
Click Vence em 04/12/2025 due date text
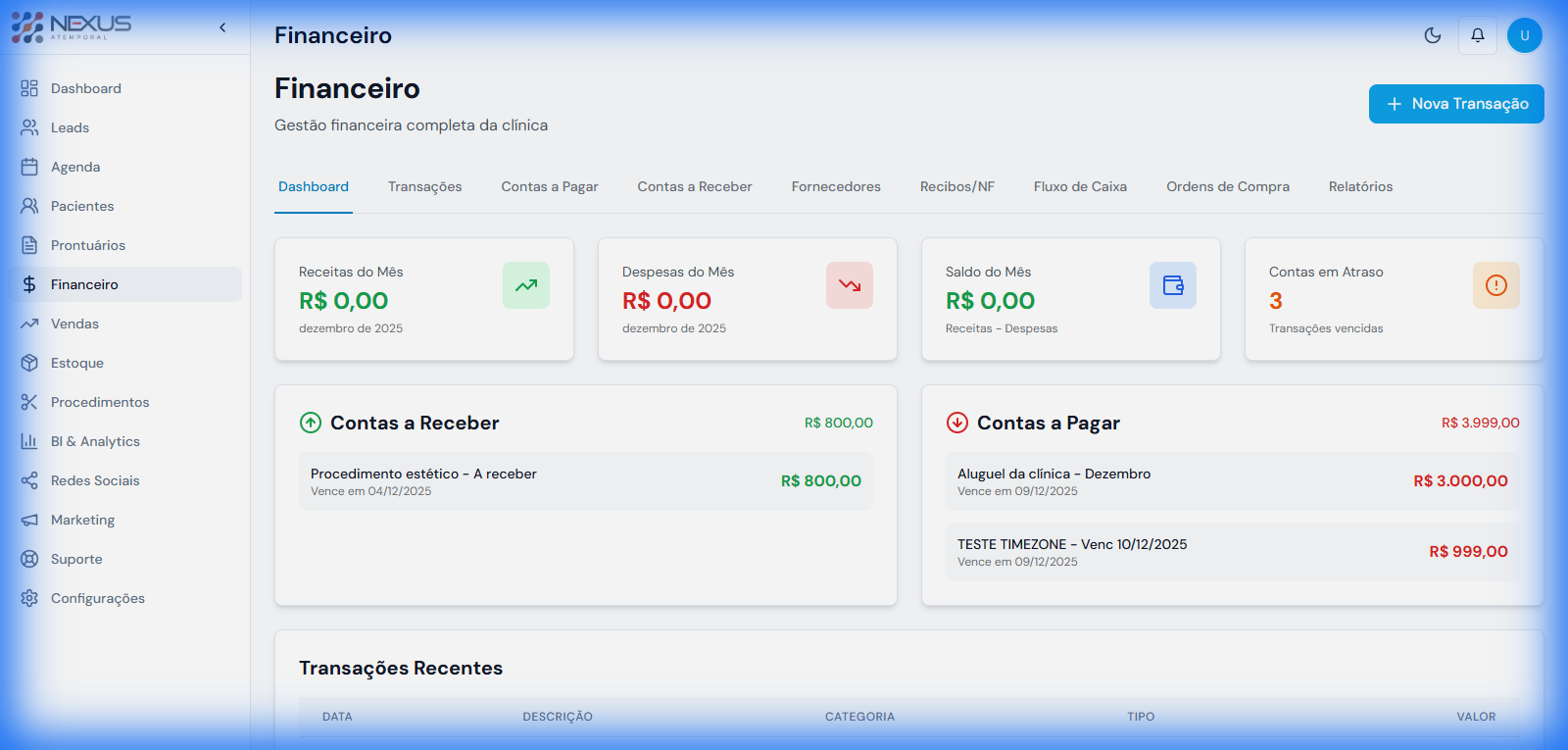[x=371, y=491]
